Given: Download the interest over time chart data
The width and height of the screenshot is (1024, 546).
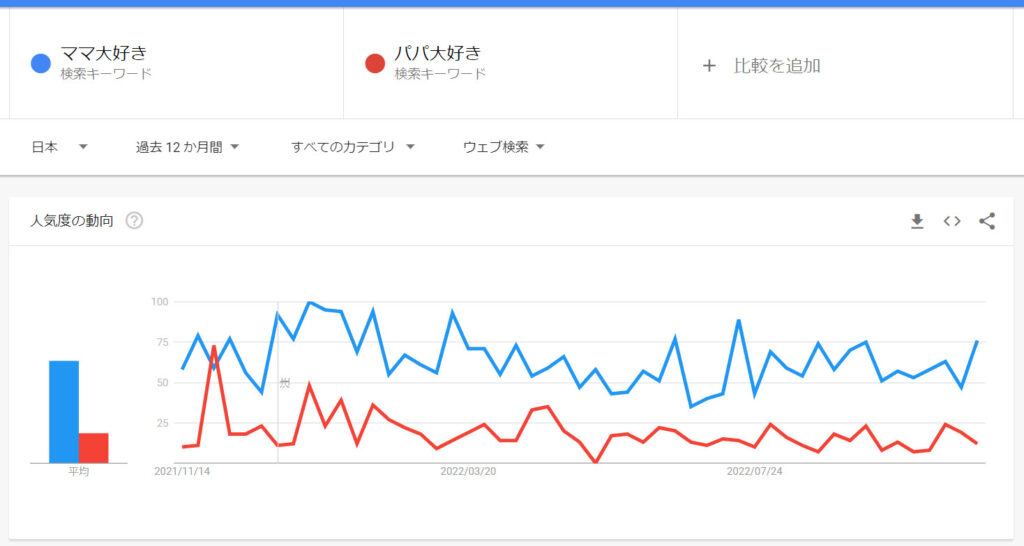Looking at the screenshot, I should click(917, 221).
